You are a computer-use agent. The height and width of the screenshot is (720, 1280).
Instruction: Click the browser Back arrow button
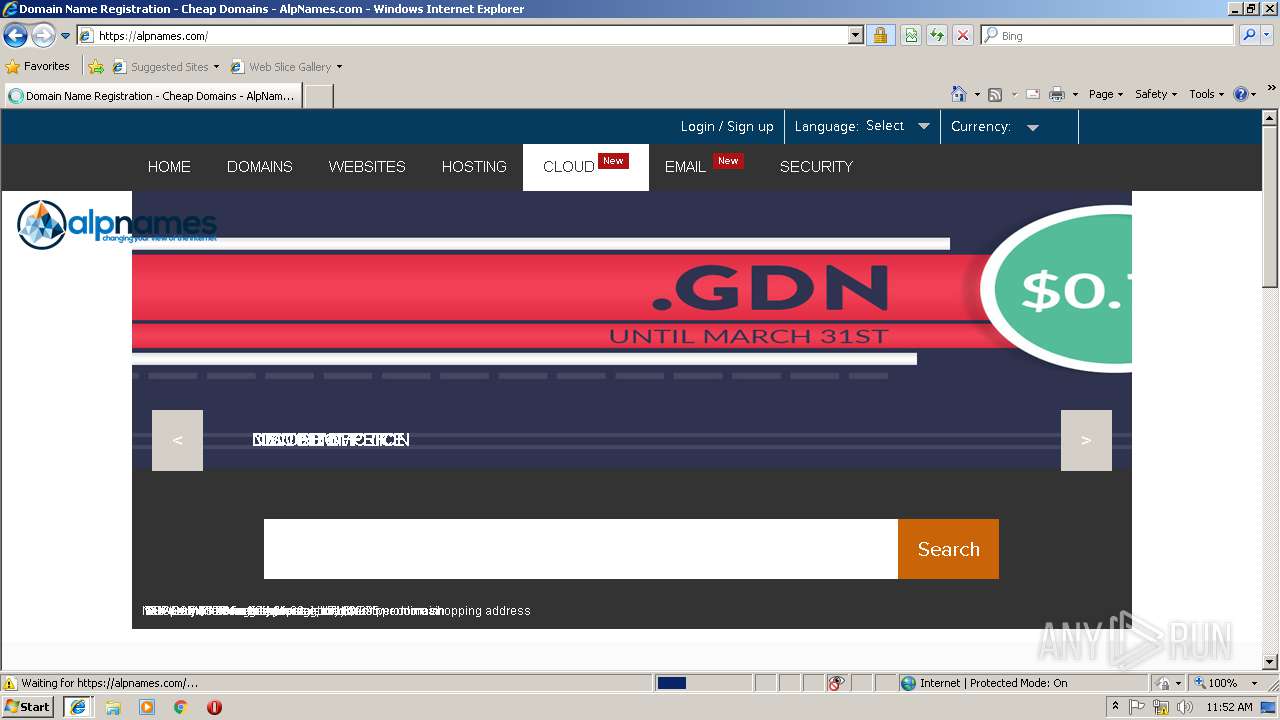coord(15,36)
